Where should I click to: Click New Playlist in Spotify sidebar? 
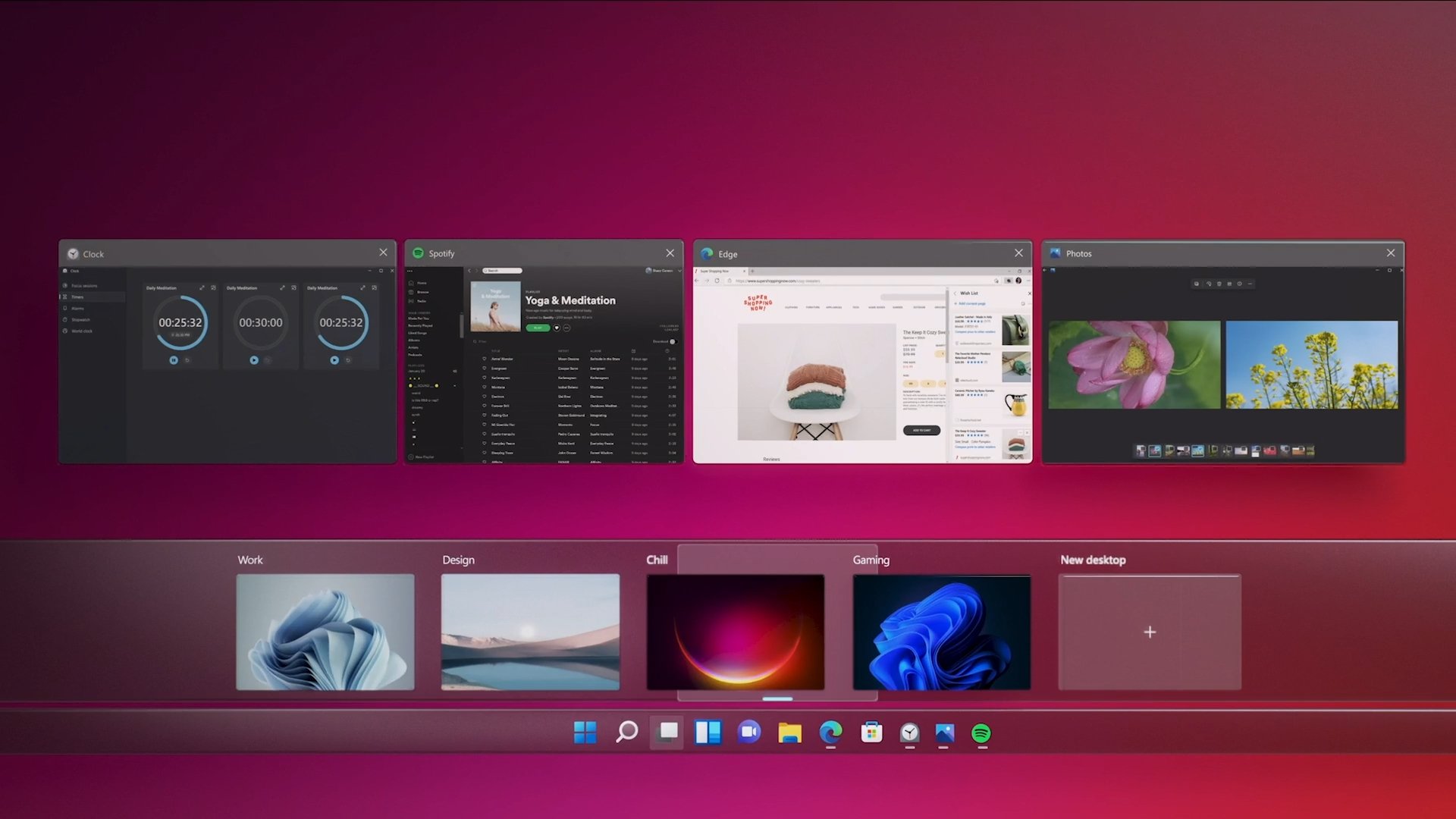pos(422,457)
